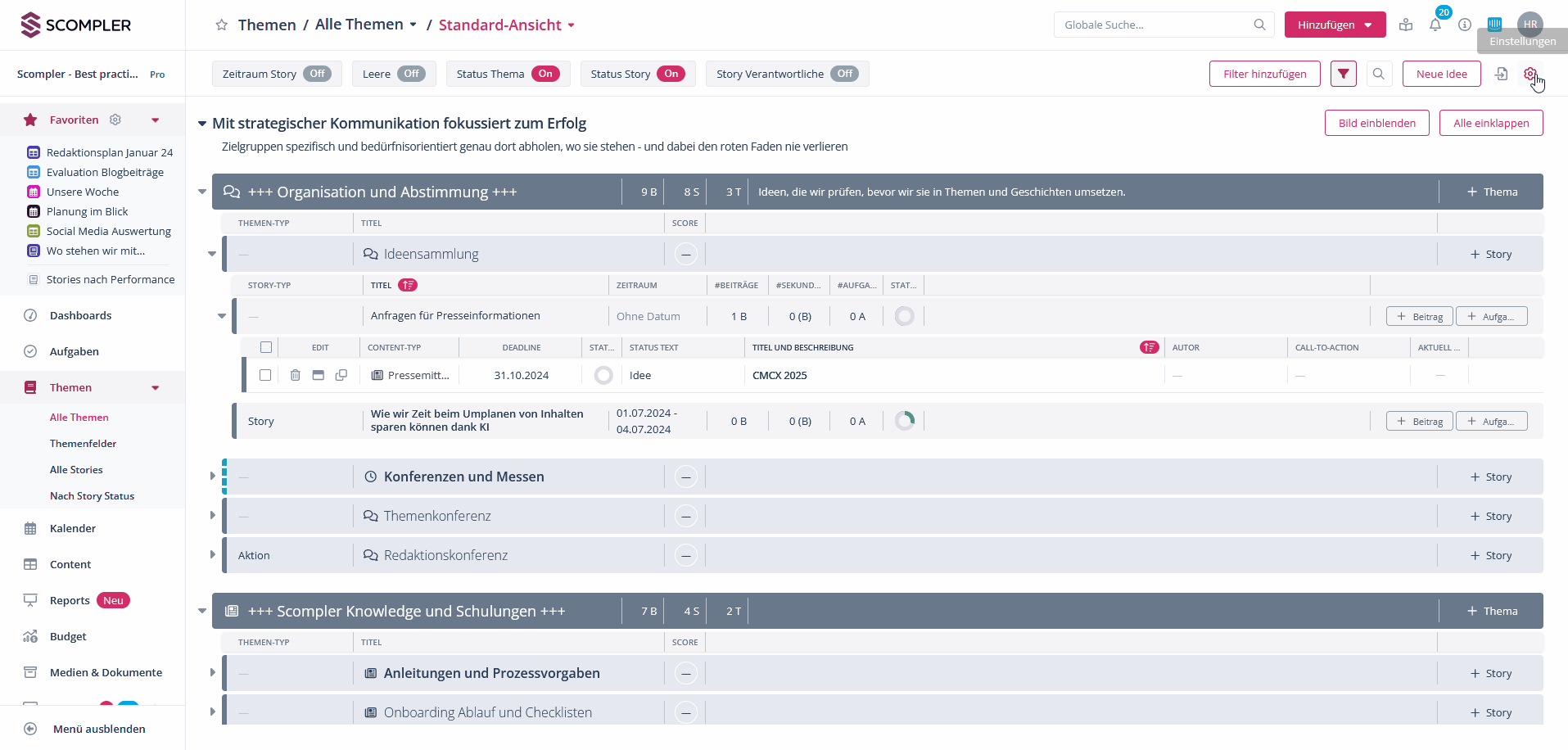
Task: Open Kalender in the sidebar menu
Action: 73,528
